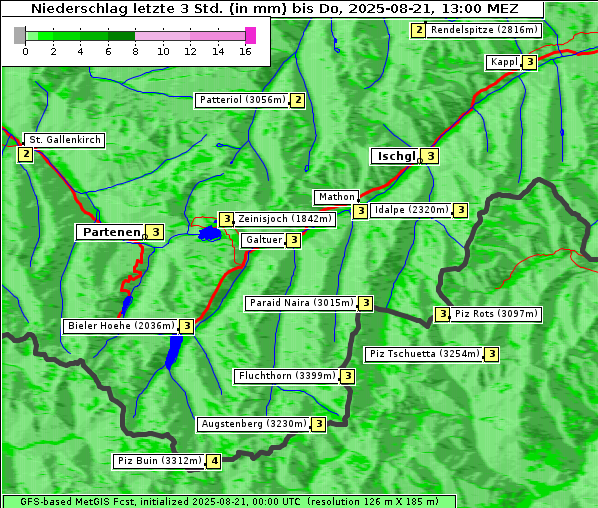Click the yellow value 3 beside Ischgl

pyautogui.click(x=431, y=156)
